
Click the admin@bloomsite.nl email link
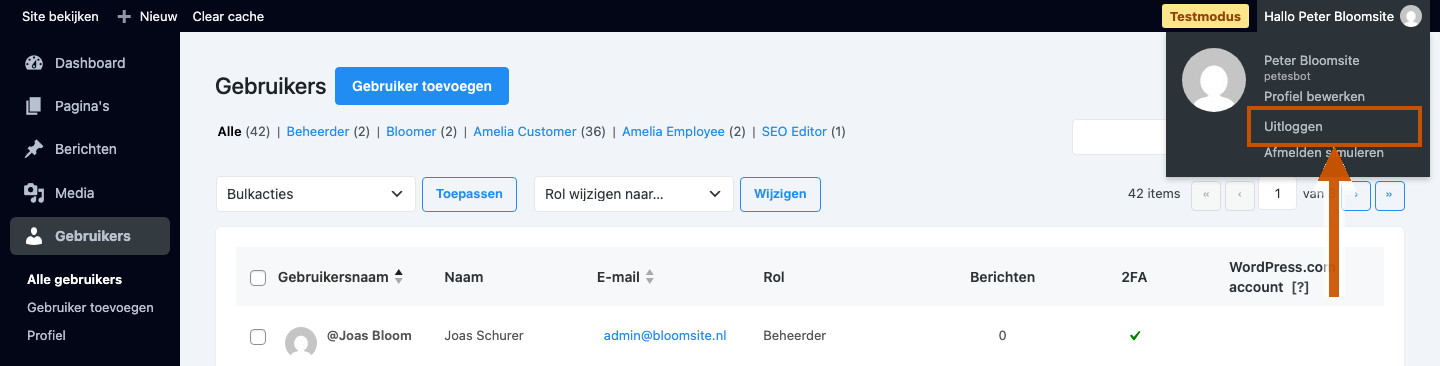[x=665, y=336]
